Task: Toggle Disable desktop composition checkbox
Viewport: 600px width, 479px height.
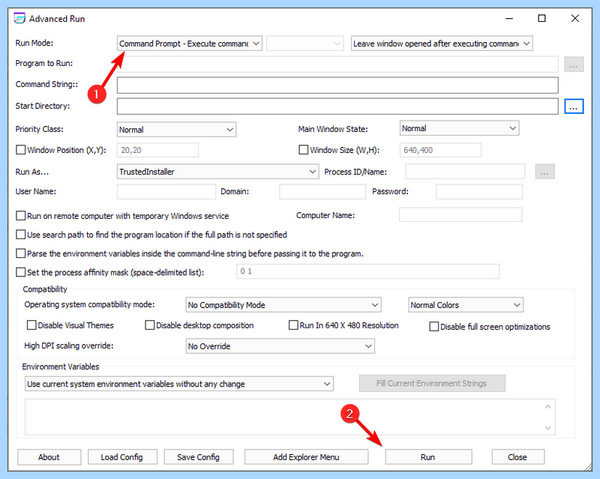Action: [x=150, y=325]
